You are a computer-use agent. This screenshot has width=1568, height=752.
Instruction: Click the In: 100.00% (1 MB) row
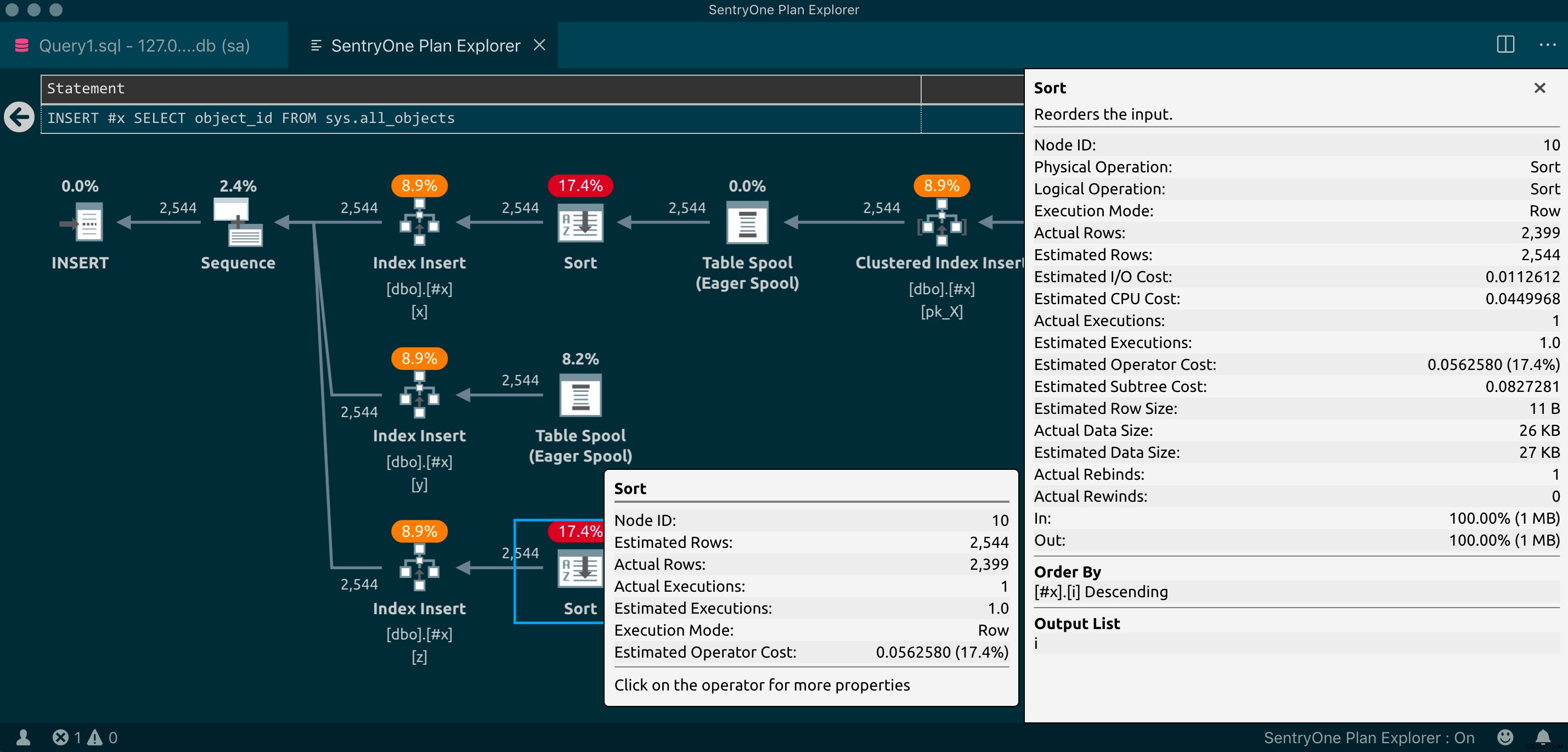pyautogui.click(x=1296, y=518)
